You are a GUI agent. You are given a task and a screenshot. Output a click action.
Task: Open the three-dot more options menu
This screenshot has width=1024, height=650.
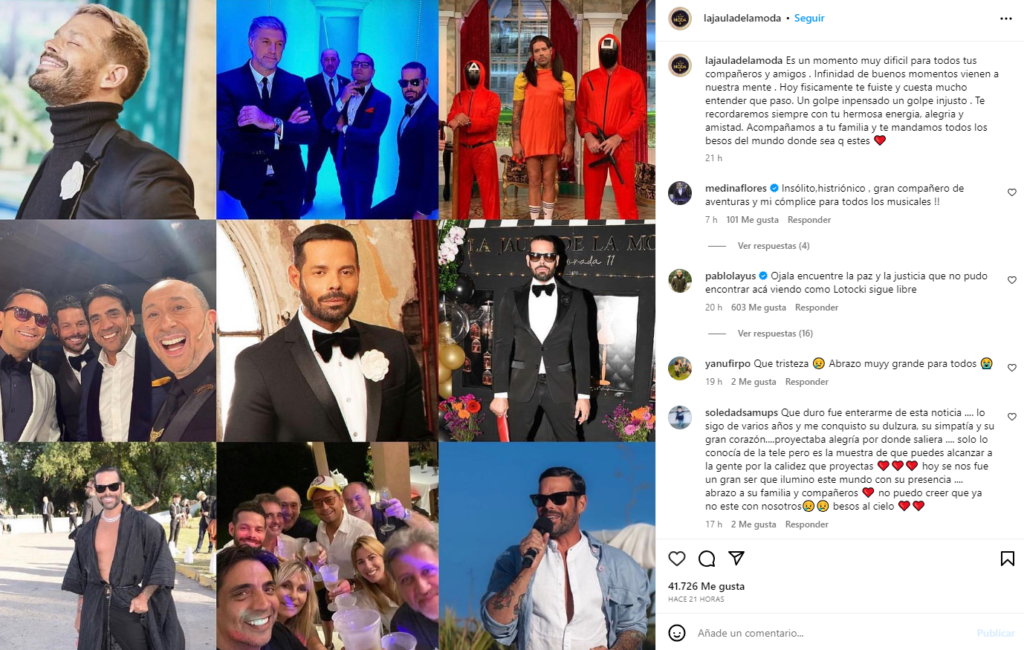[x=1006, y=18]
